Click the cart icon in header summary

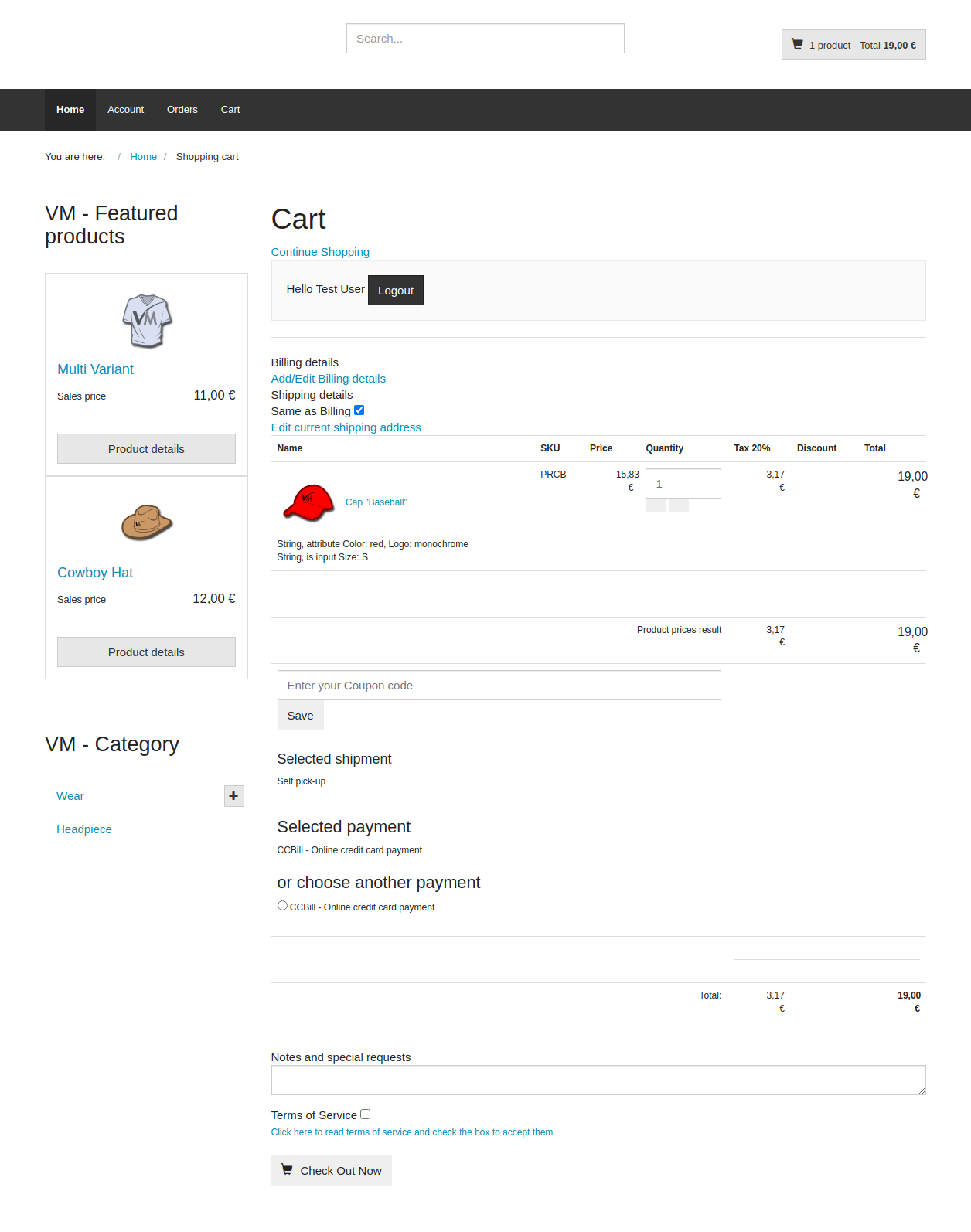coord(797,45)
